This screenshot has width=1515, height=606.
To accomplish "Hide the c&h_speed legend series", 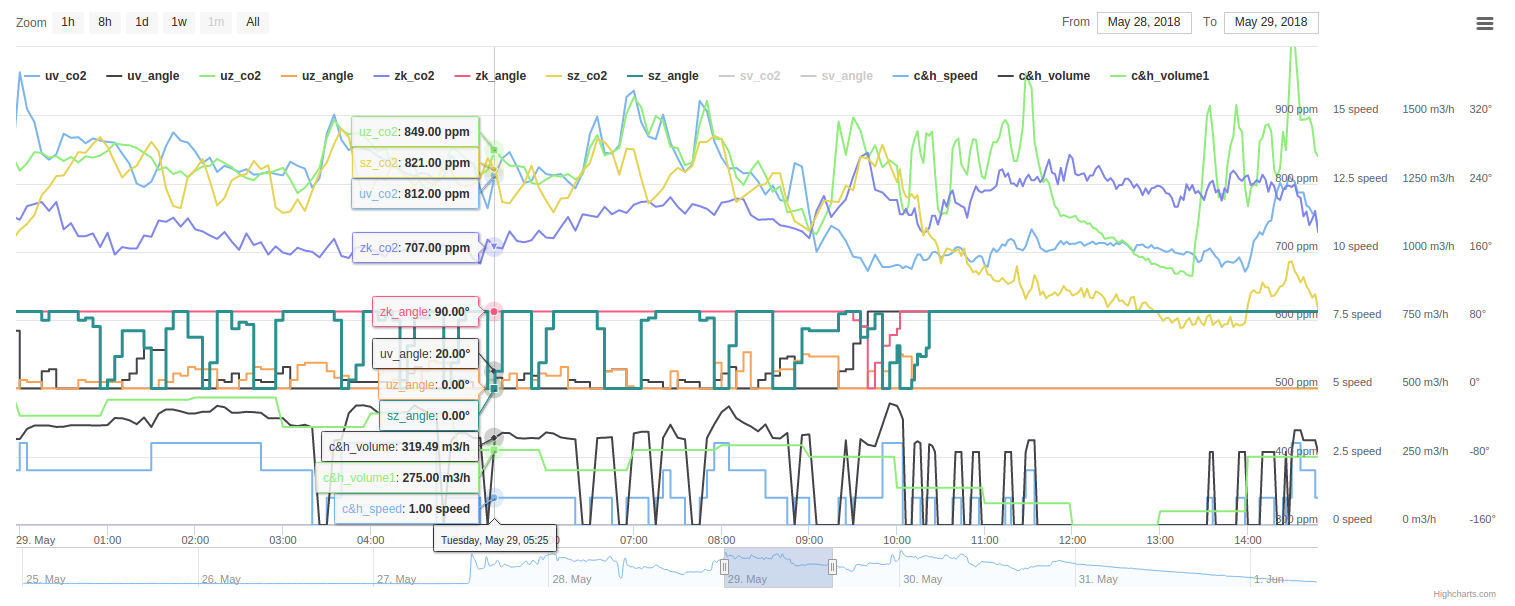I will (x=935, y=76).
